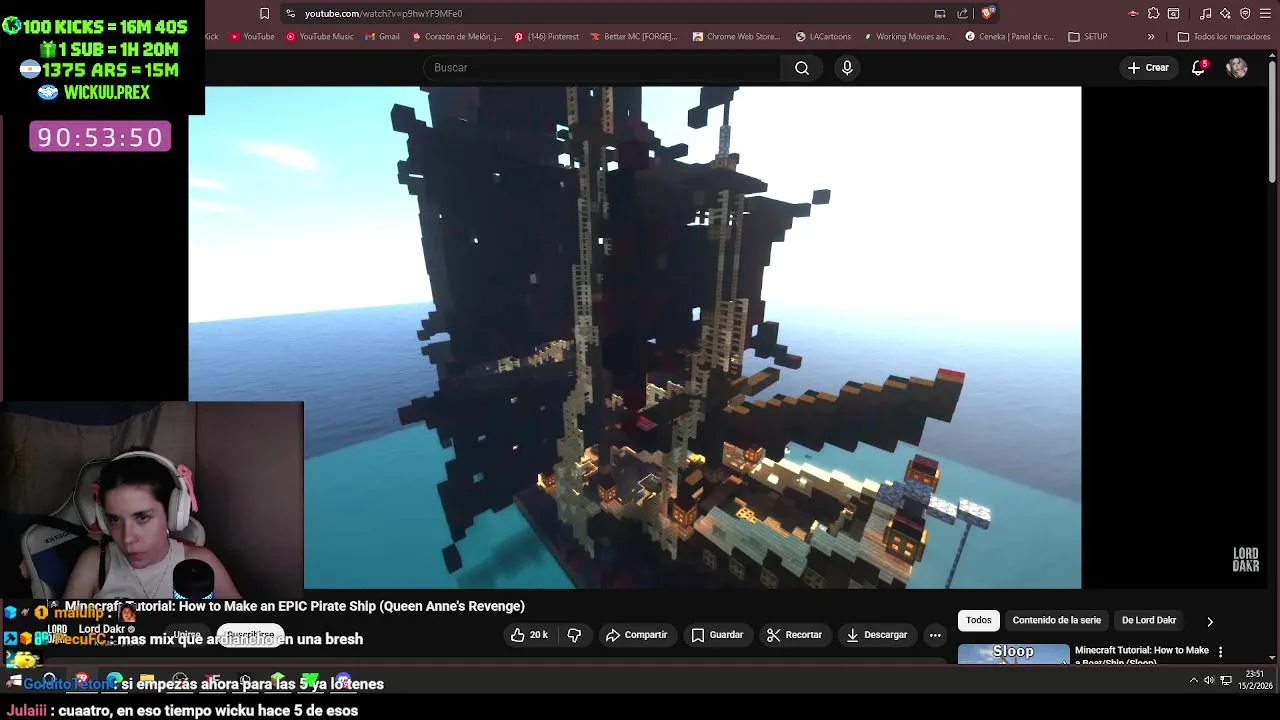
Task: Bookmark this page using the address bar icon
Action: coord(264,13)
